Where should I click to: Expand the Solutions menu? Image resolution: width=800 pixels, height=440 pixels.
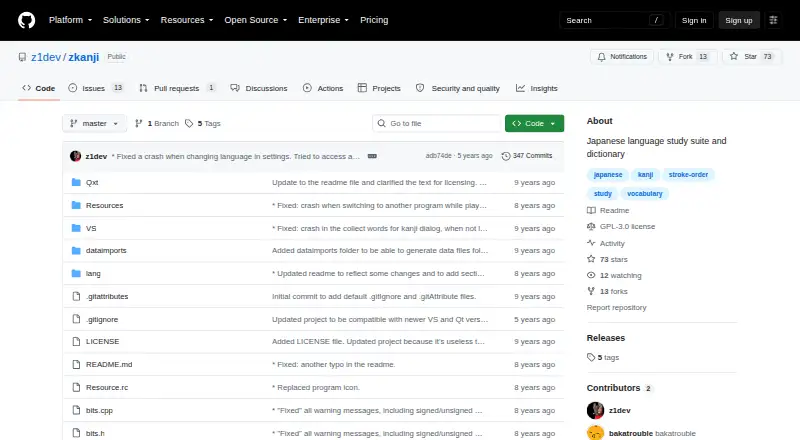(126, 20)
